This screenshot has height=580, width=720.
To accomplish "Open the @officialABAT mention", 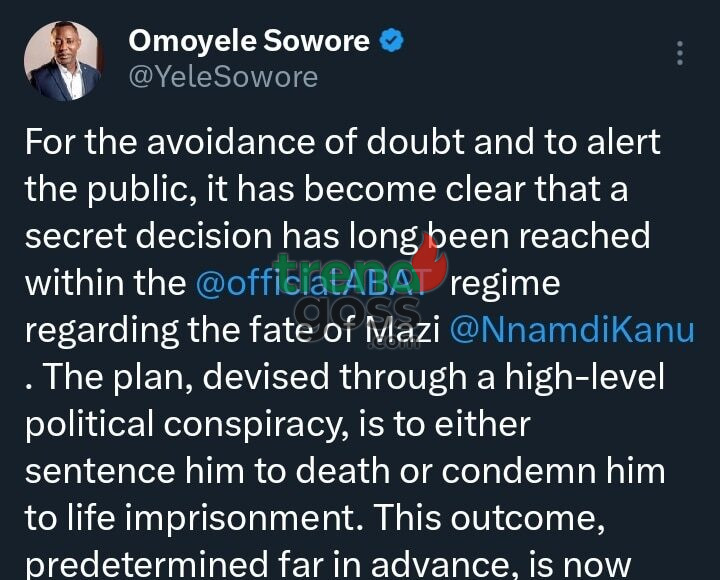I will [303, 283].
